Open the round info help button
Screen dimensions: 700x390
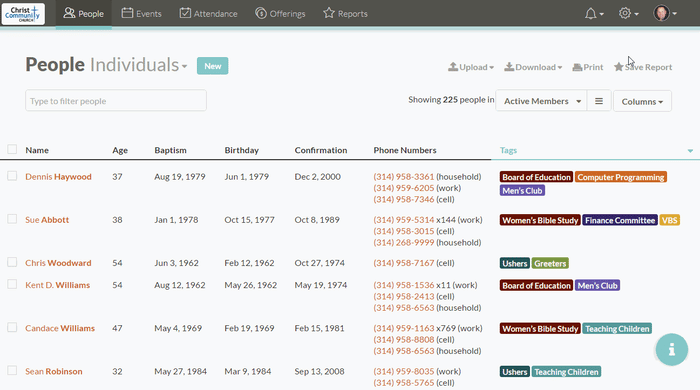coord(671,349)
